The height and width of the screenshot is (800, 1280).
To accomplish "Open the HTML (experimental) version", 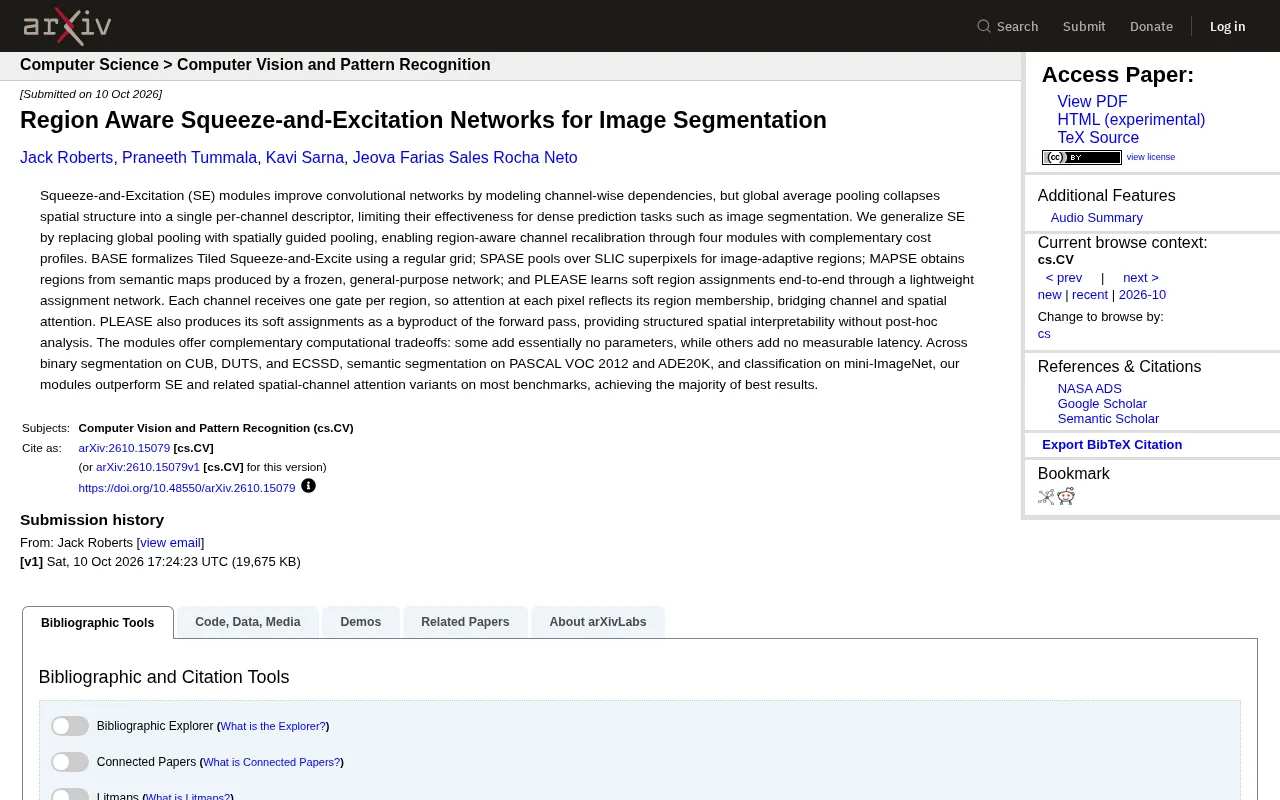I will 1131,120.
